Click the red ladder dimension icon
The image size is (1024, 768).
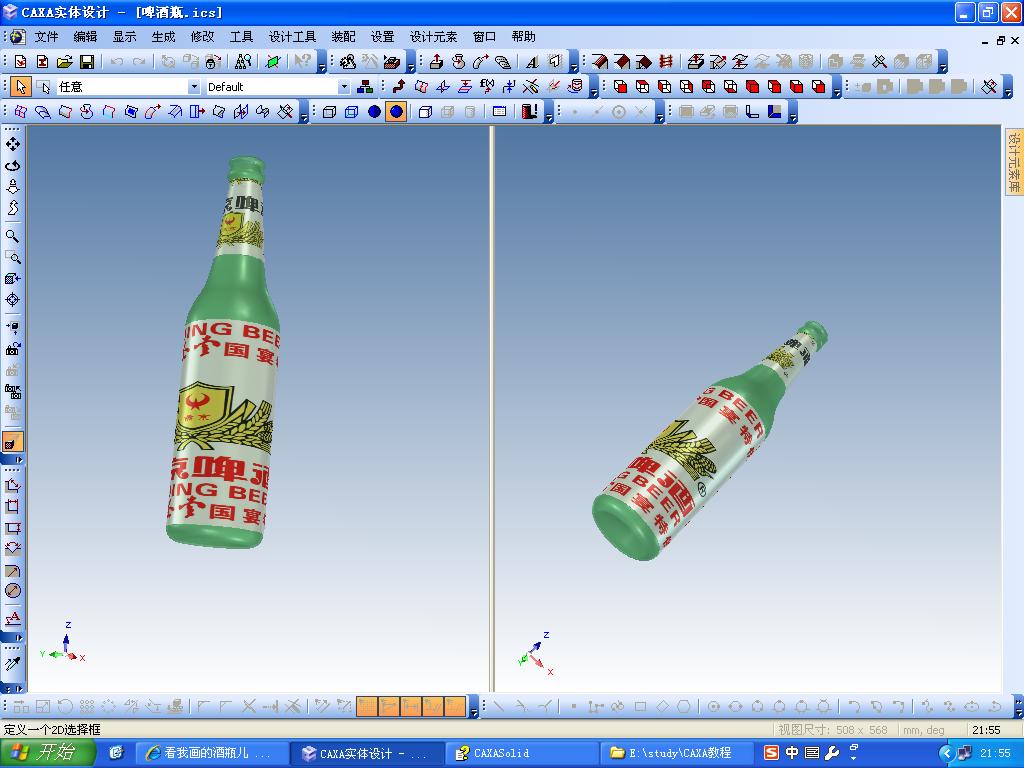pyautogui.click(x=665, y=61)
